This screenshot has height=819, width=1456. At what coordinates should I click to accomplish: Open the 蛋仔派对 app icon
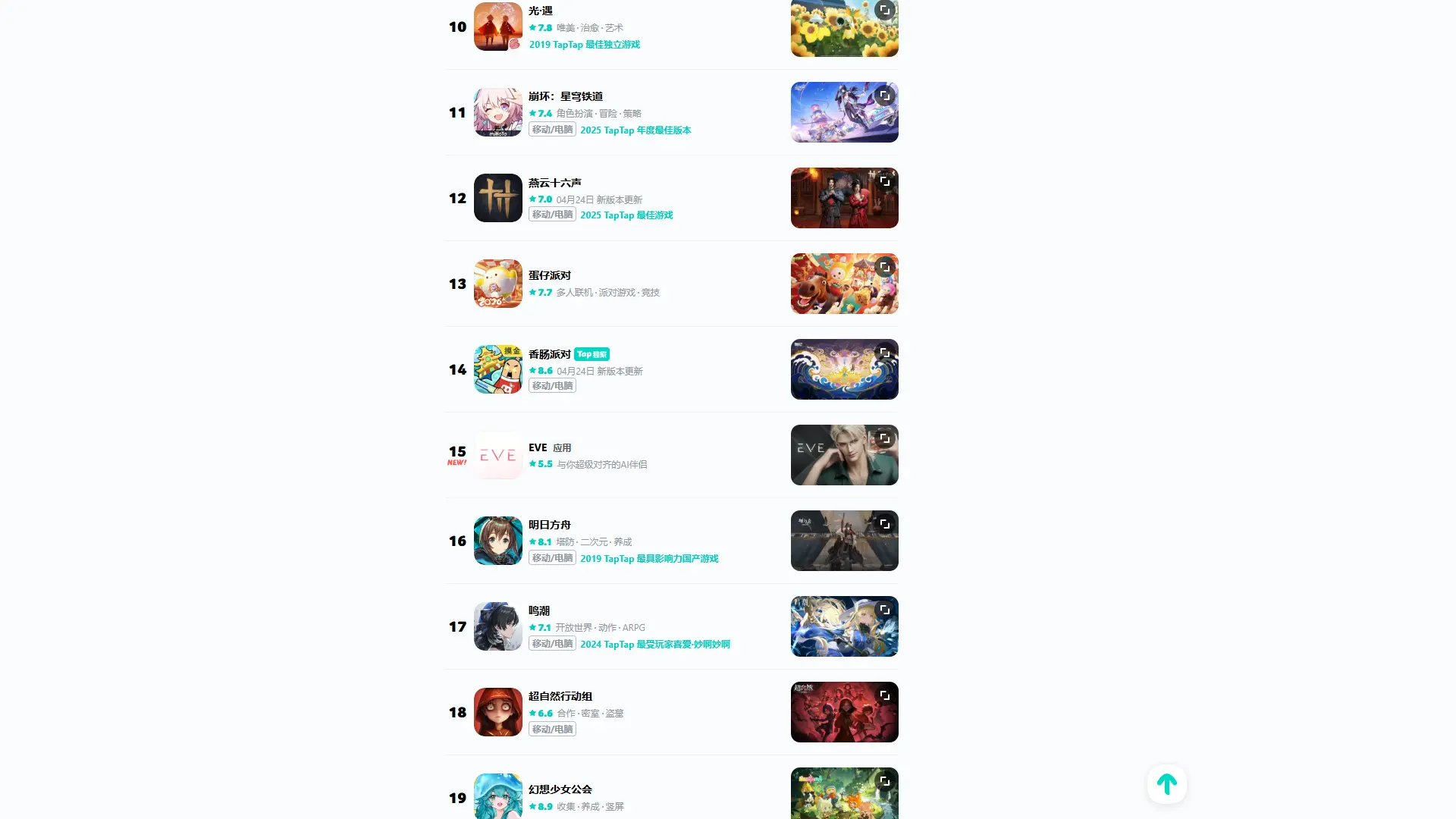coord(498,284)
